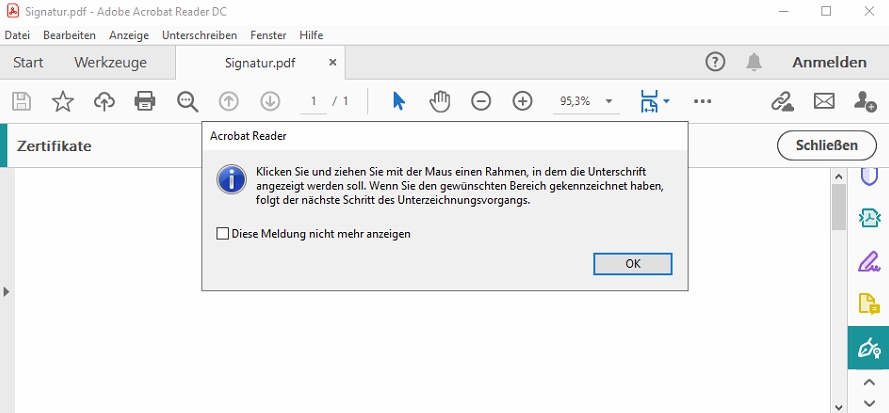Click the Find text magnifier icon

coord(187,102)
